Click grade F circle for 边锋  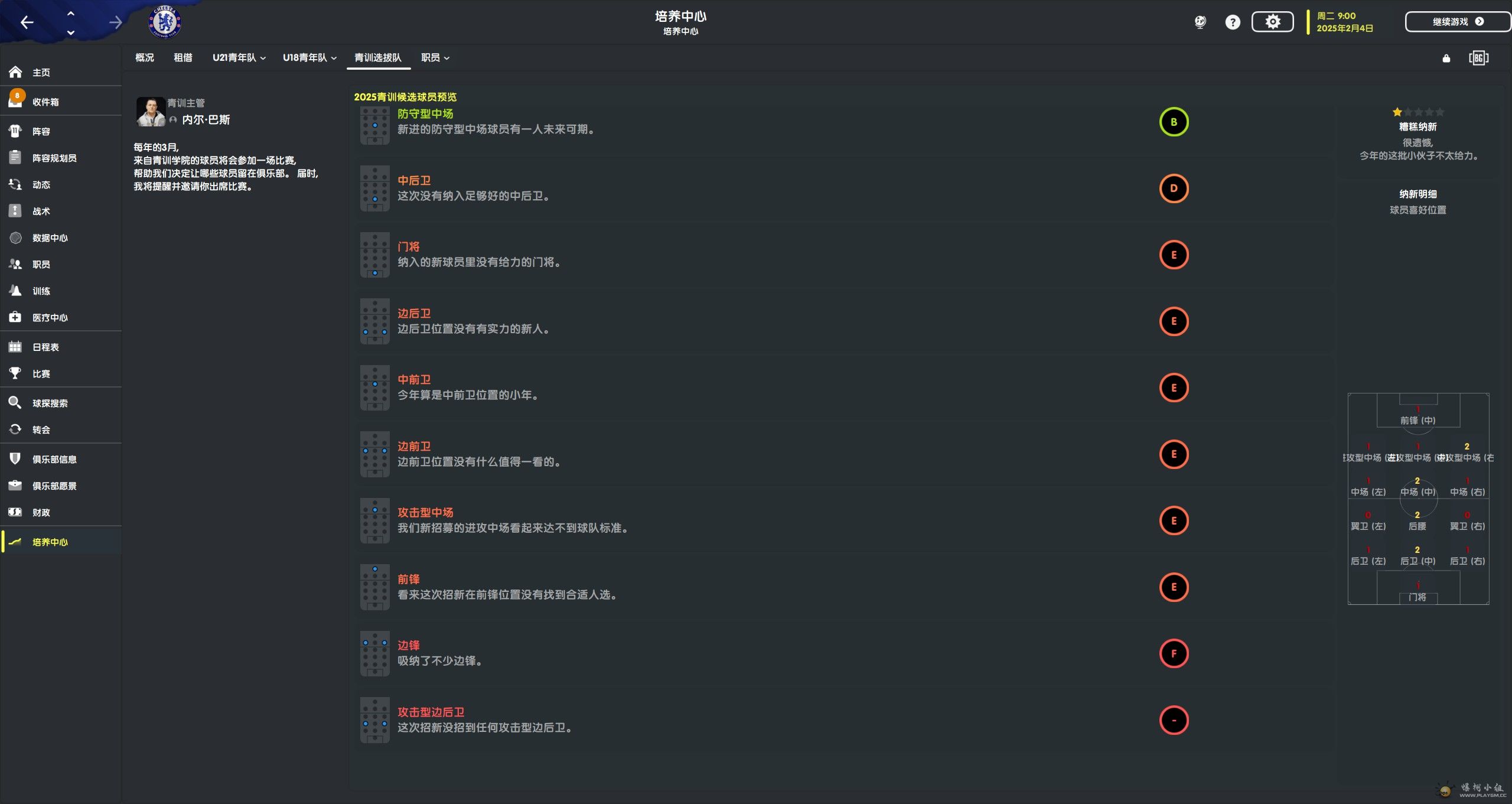click(1174, 653)
